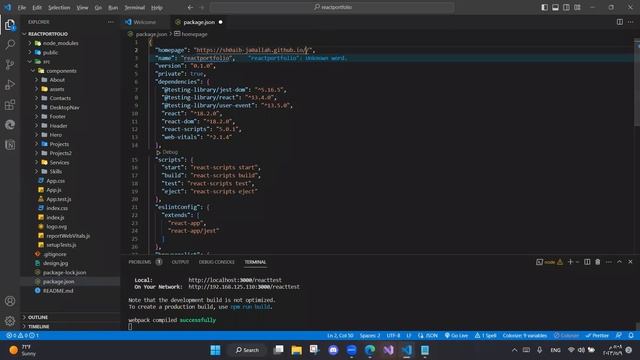The width and height of the screenshot is (640, 360).
Task: Open the Manage gear icon
Action: 10,321
